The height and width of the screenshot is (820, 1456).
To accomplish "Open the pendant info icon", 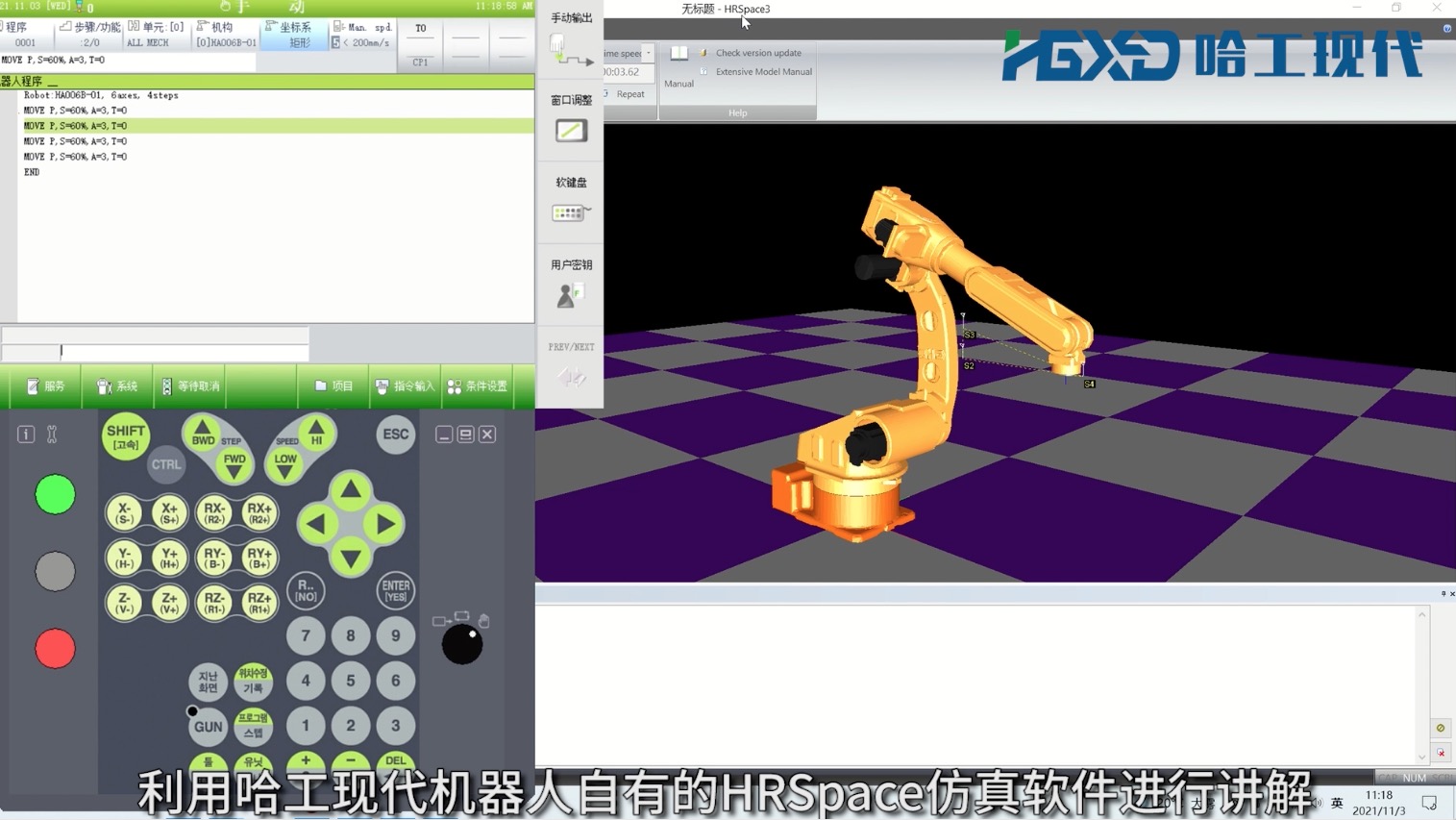I will tap(26, 435).
